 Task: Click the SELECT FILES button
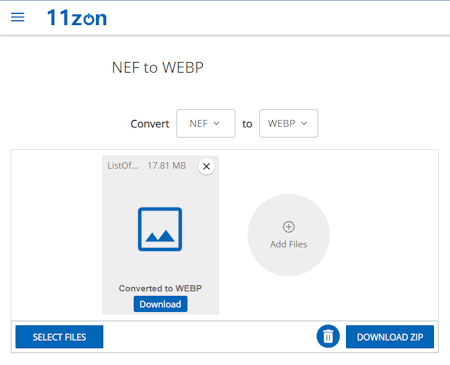(59, 337)
